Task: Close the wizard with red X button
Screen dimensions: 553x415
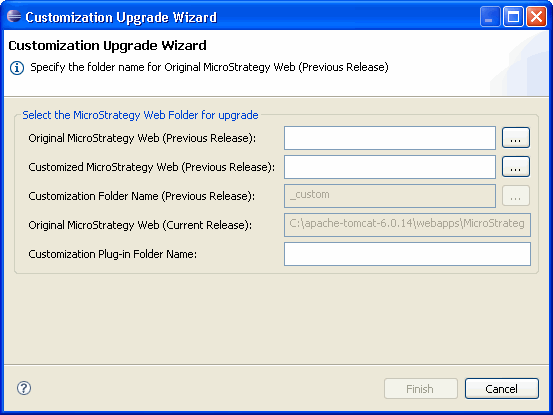Action: click(536, 17)
